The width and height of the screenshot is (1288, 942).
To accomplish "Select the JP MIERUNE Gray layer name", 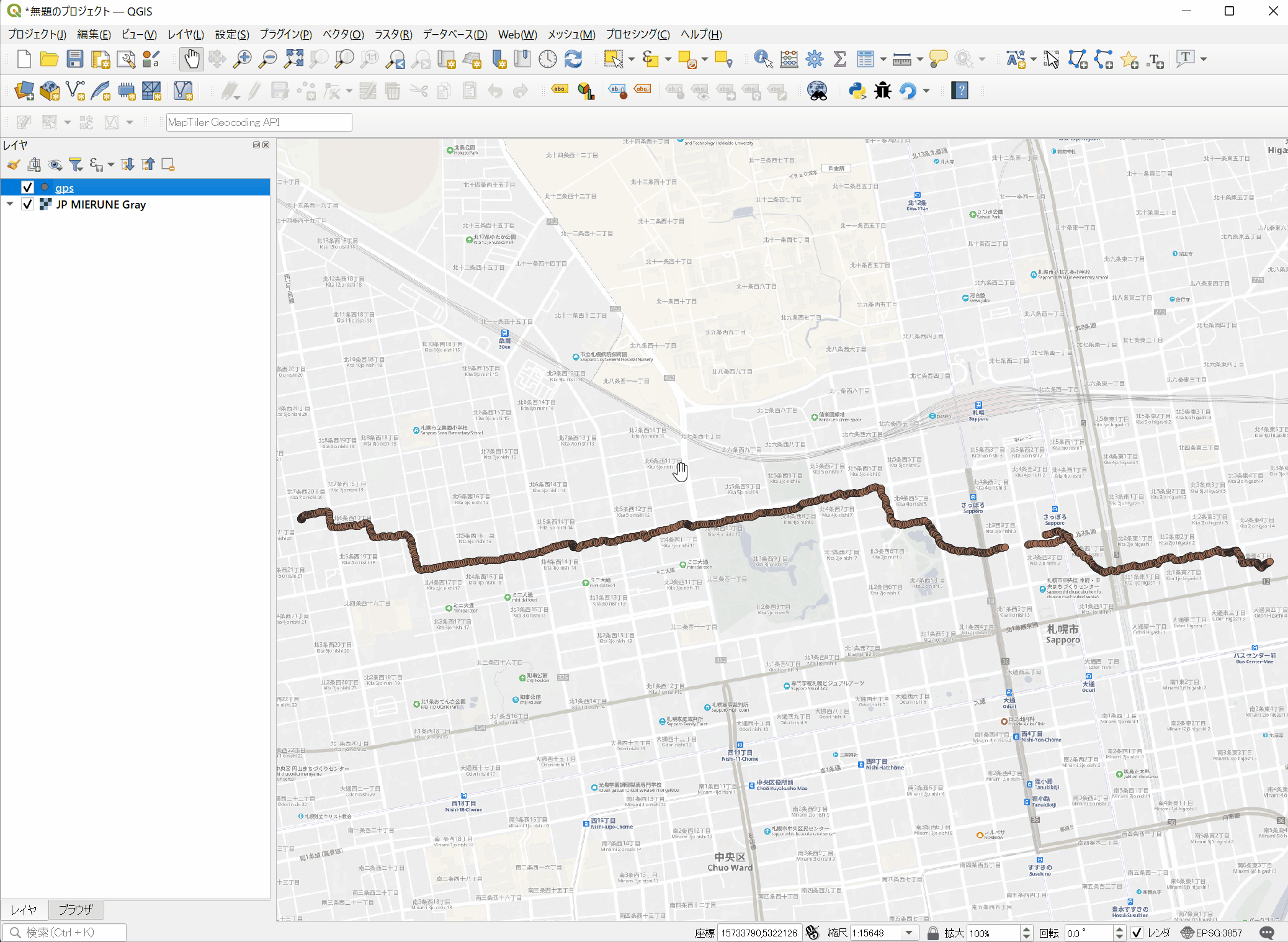I will pyautogui.click(x=101, y=204).
